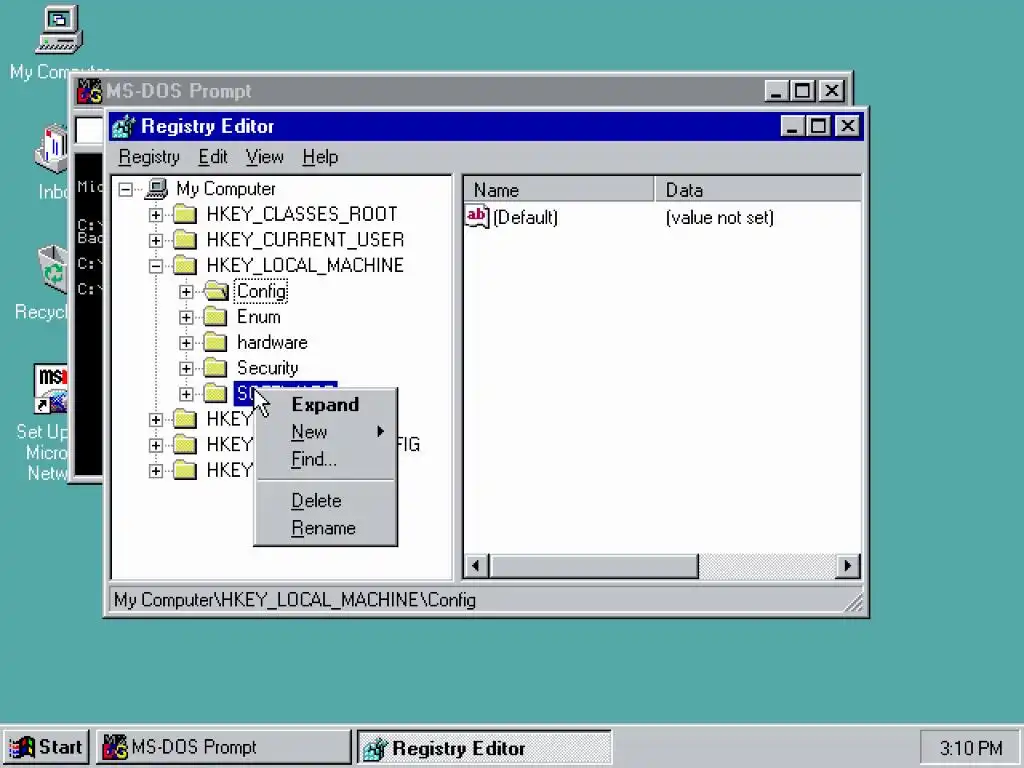Open the Help menu
This screenshot has height=768, width=1024.
320,157
